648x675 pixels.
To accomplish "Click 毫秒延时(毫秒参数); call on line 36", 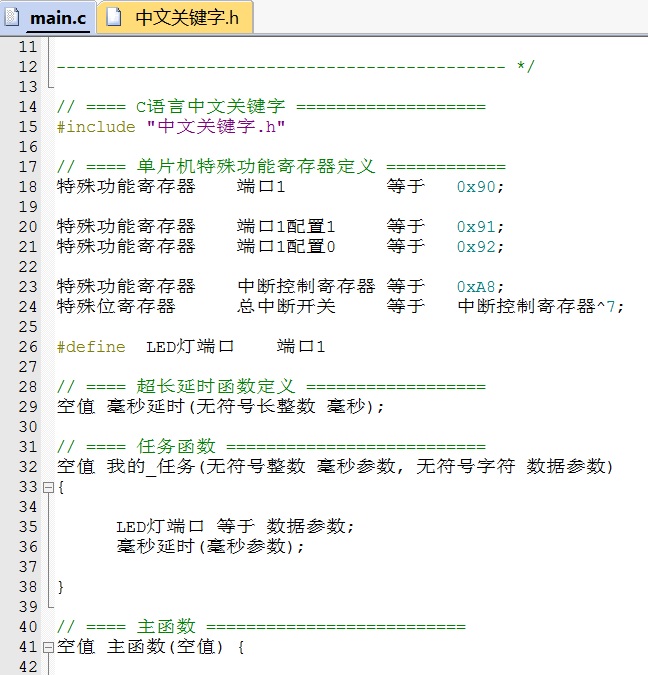I will pyautogui.click(x=211, y=547).
